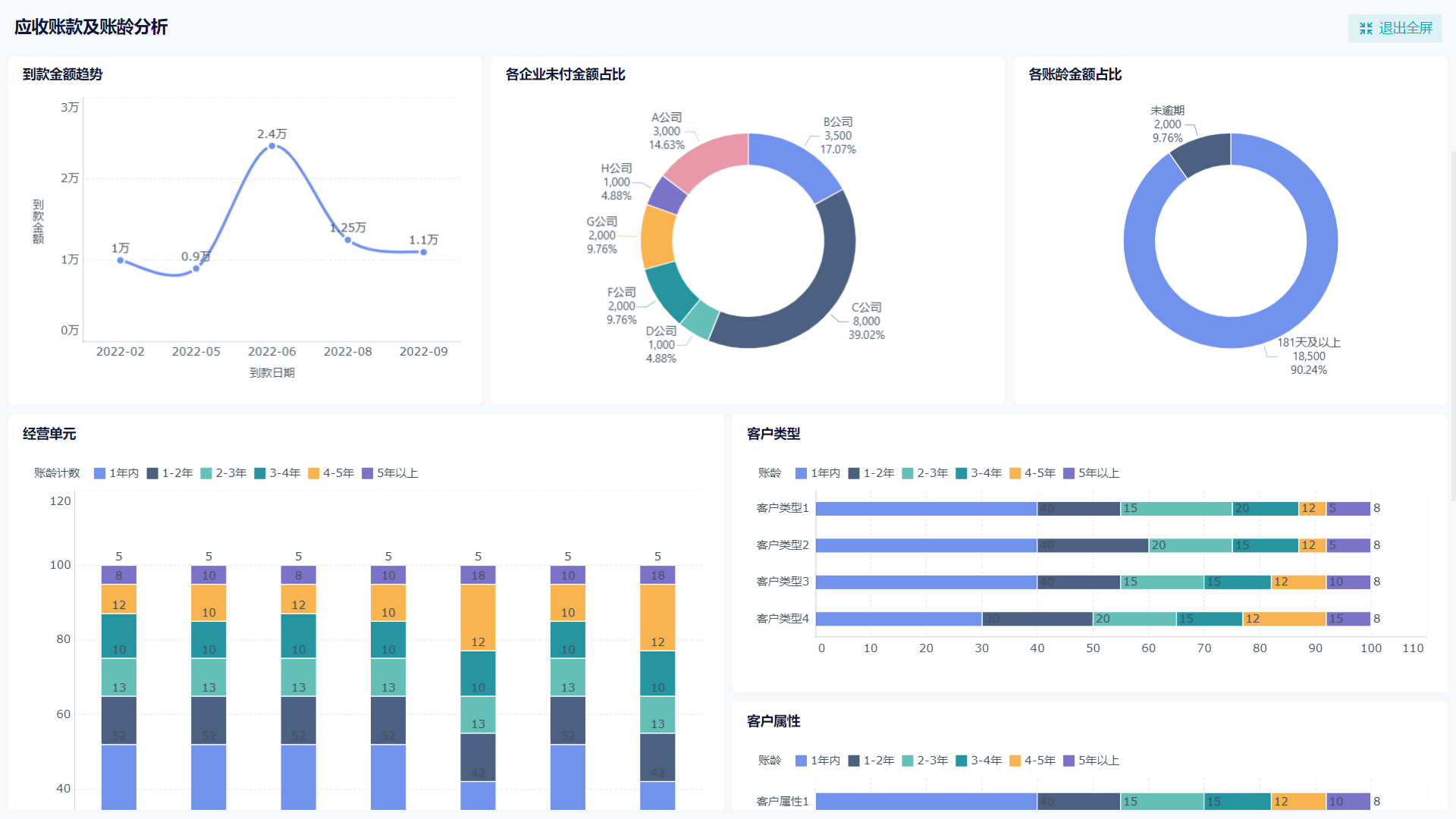Screen dimensions: 1456x819
Task: Click the 未逾期 2,000 label
Action: point(1168,124)
